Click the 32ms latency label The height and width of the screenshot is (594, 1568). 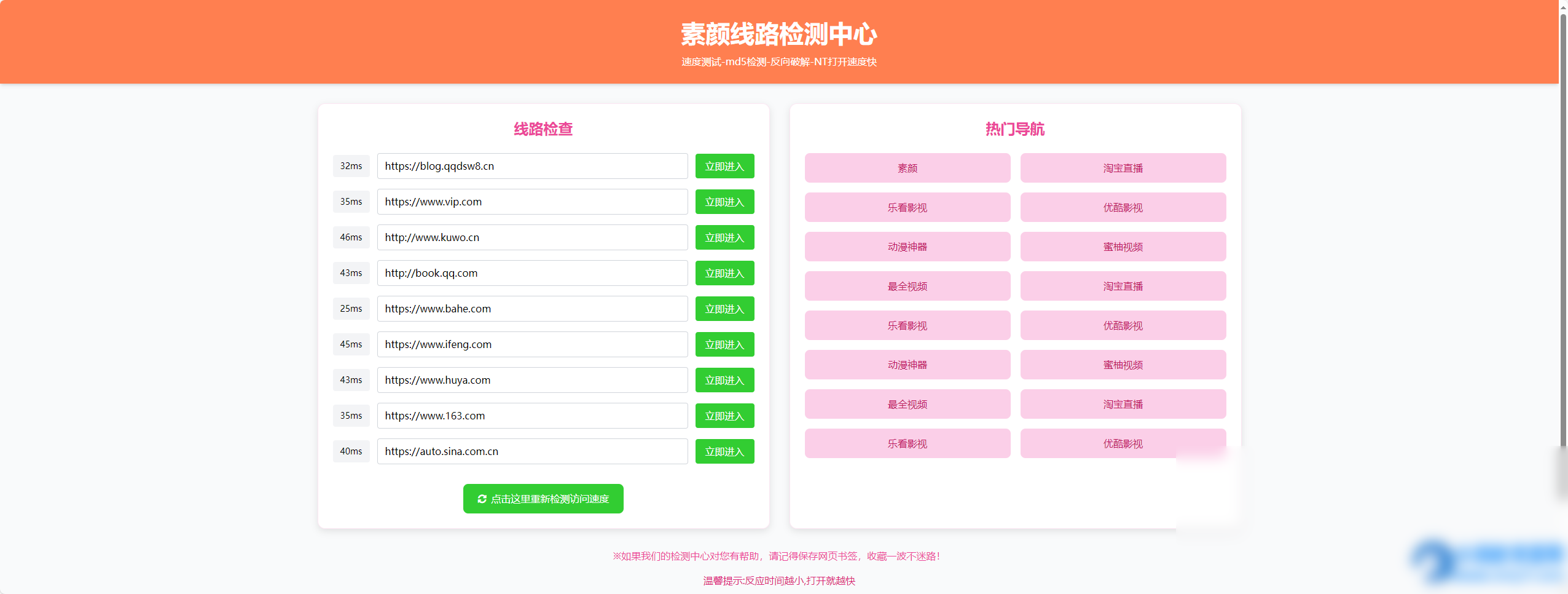[351, 165]
